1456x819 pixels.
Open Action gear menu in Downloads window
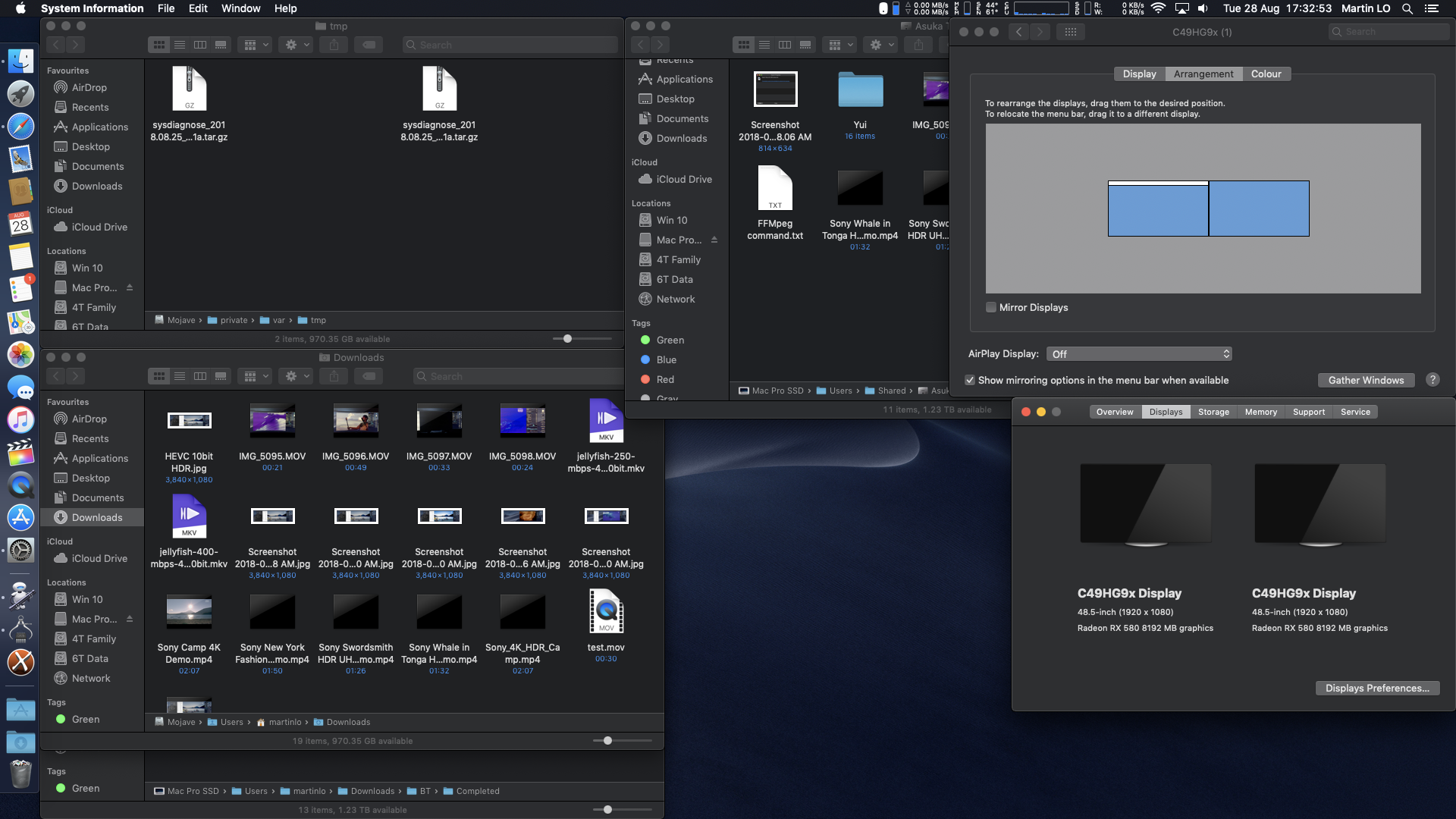click(x=296, y=376)
